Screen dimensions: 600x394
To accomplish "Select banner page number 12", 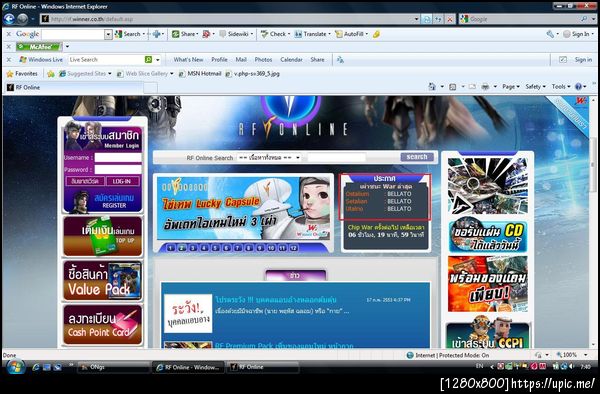I will click(293, 248).
